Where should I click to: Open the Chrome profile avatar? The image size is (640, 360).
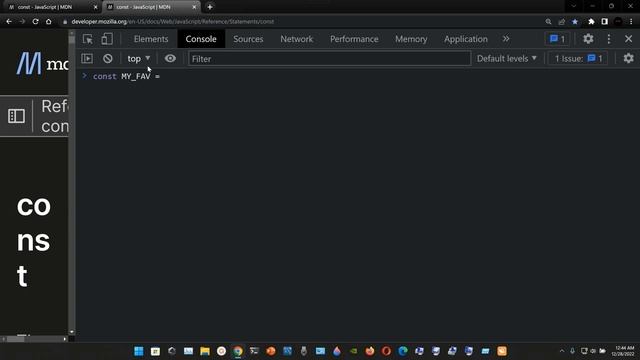coord(618,22)
